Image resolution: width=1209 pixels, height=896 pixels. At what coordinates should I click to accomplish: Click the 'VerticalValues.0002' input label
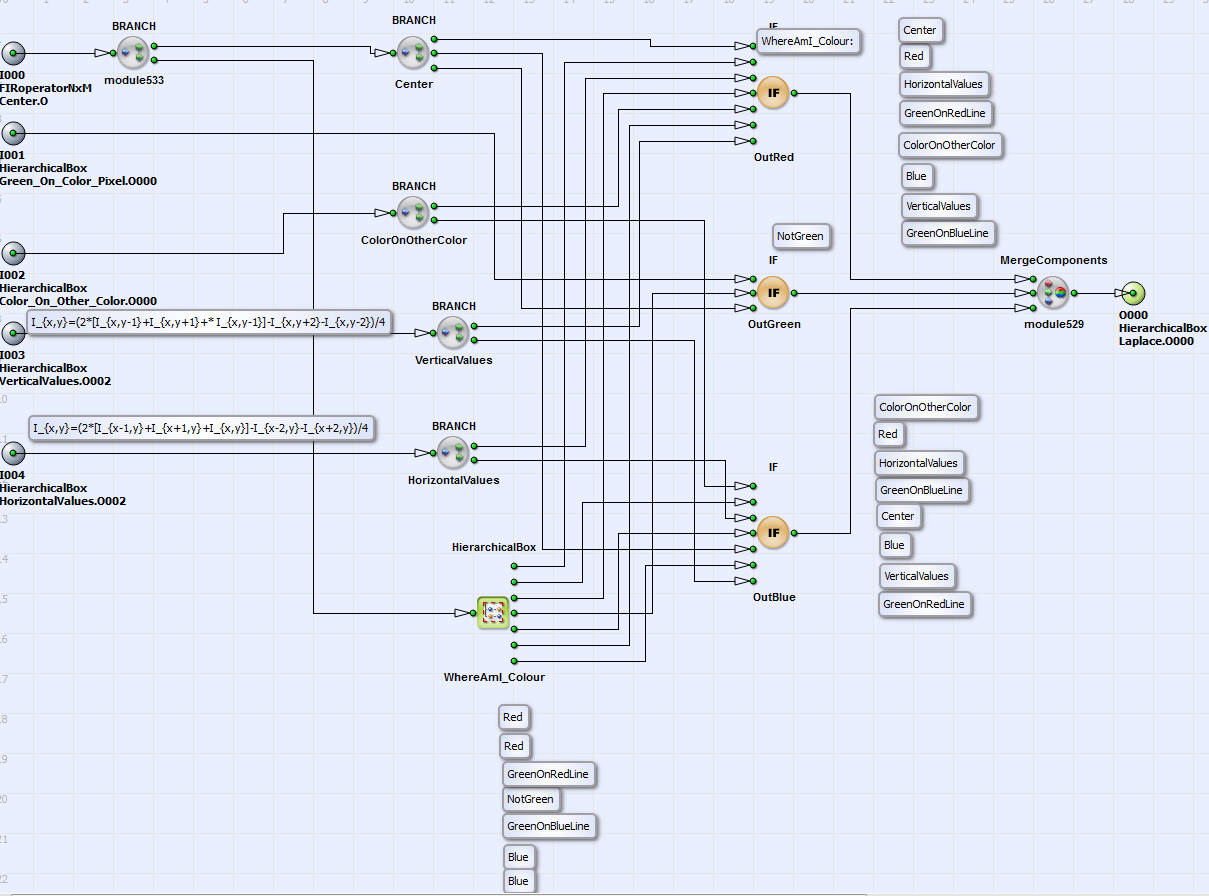coord(55,381)
